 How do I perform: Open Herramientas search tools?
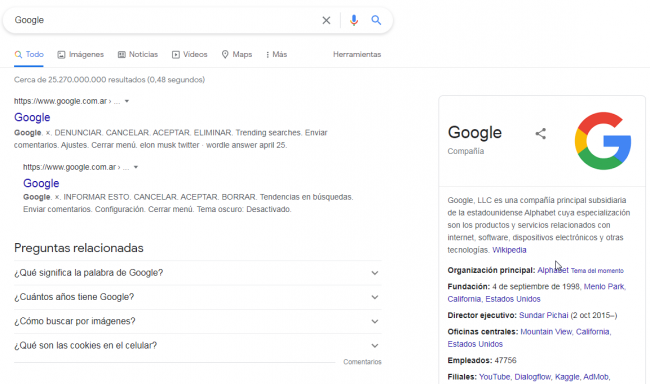coord(357,54)
